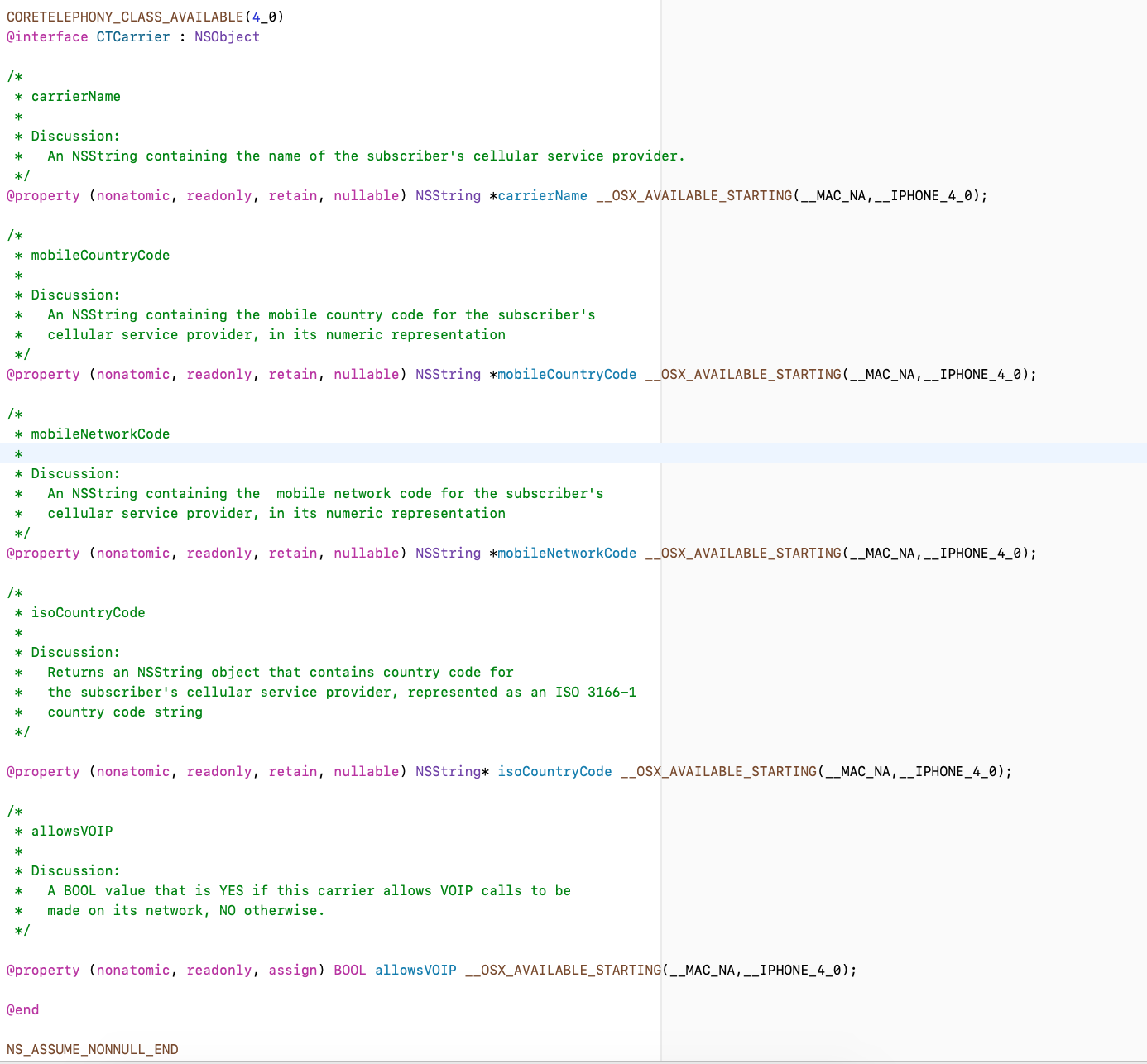Image resolution: width=1147 pixels, height=1064 pixels.
Task: Click the allowsVOIP comment heading
Action: click(x=72, y=831)
